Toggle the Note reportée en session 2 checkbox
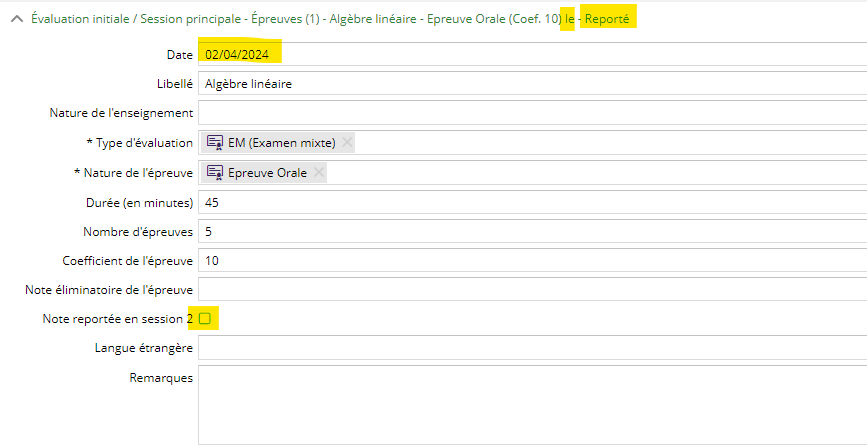Screen dimensions: 867x447 tap(205, 319)
